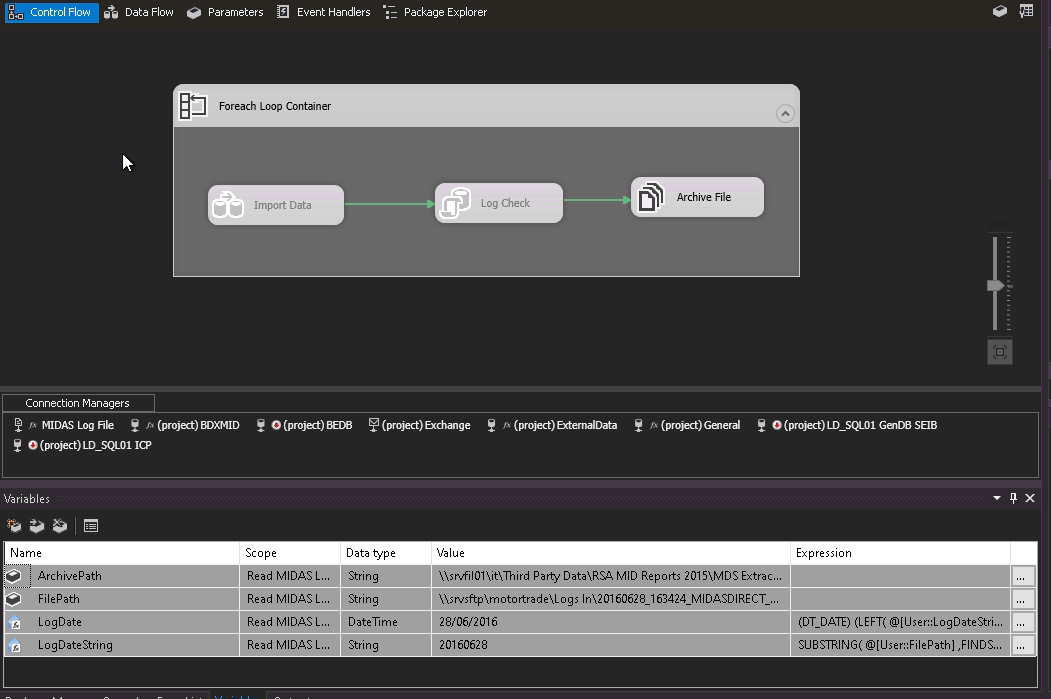Select the Import Data task icon
1051x699 pixels.
(x=228, y=205)
